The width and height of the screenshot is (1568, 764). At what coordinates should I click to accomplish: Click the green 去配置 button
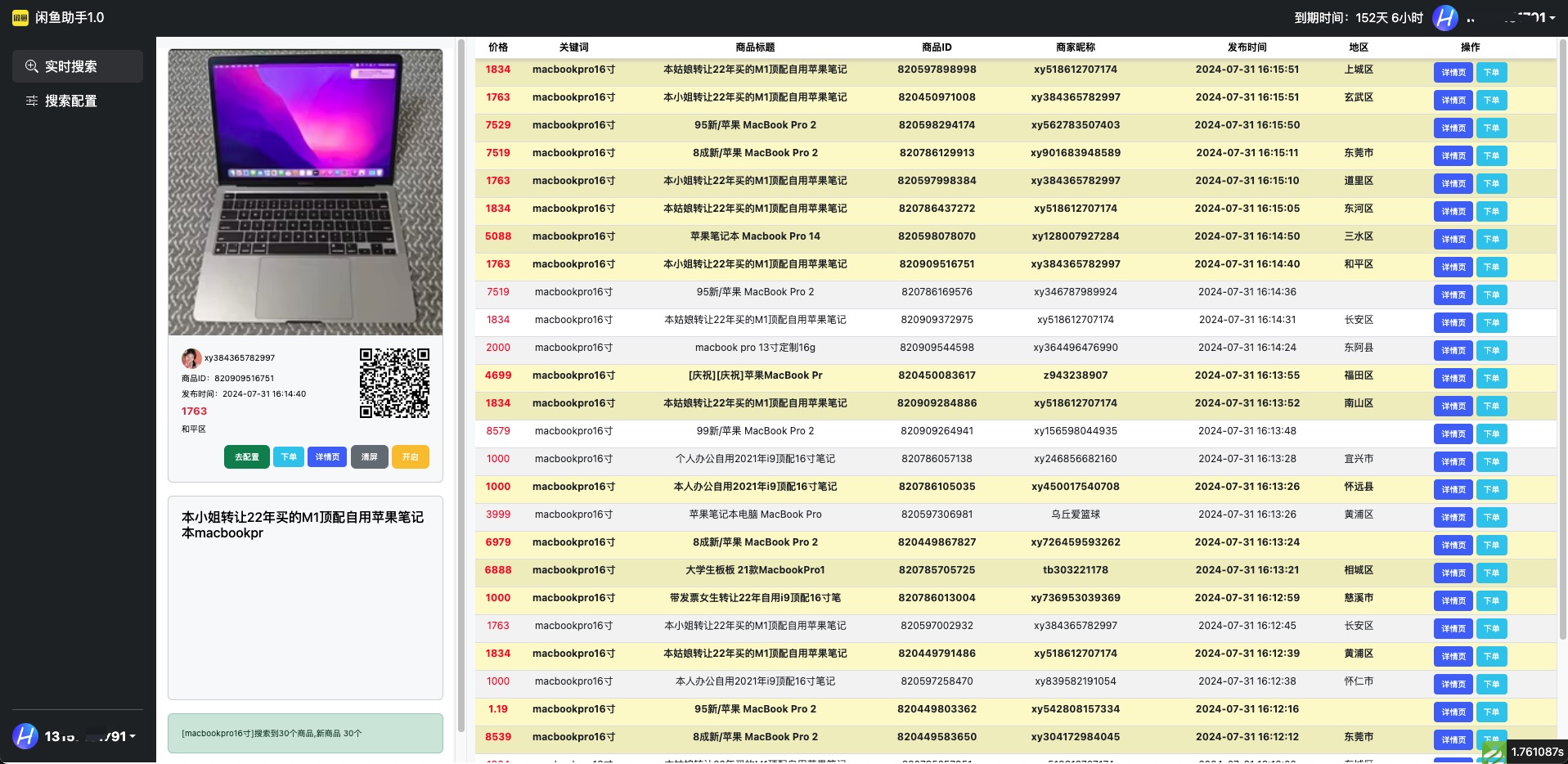(x=247, y=457)
